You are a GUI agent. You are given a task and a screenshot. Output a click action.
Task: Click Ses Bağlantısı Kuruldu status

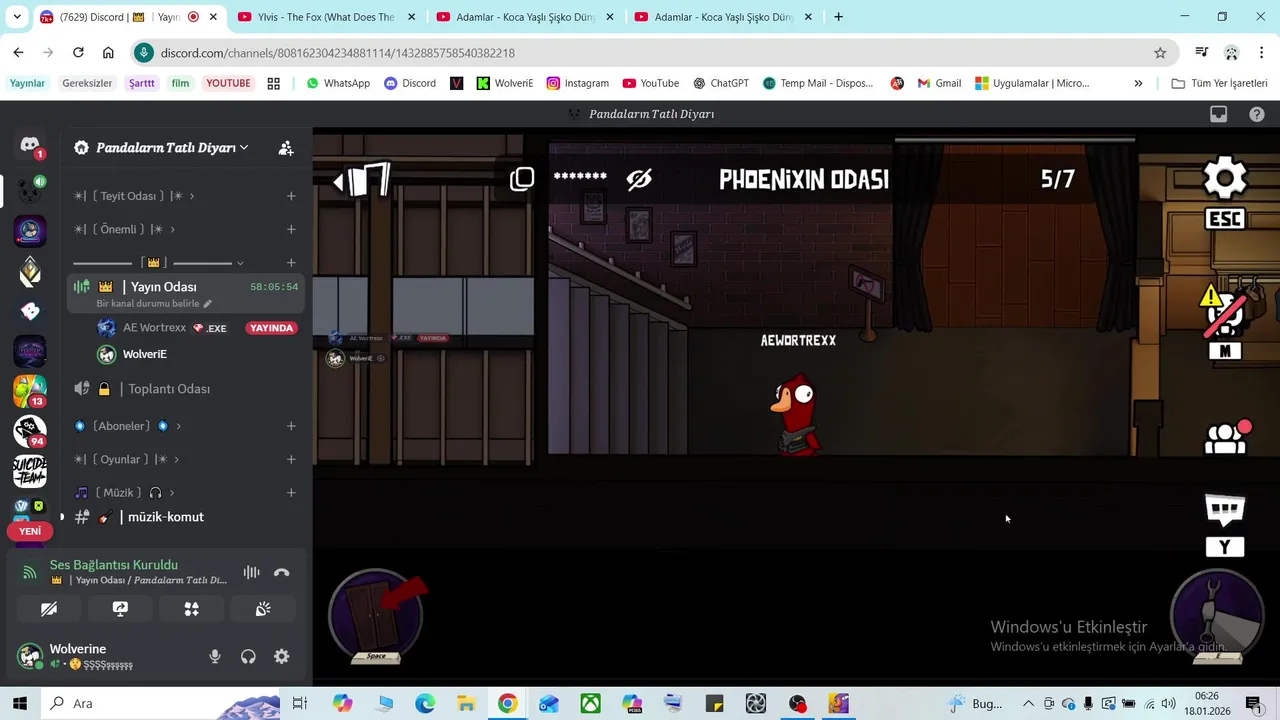(114, 565)
